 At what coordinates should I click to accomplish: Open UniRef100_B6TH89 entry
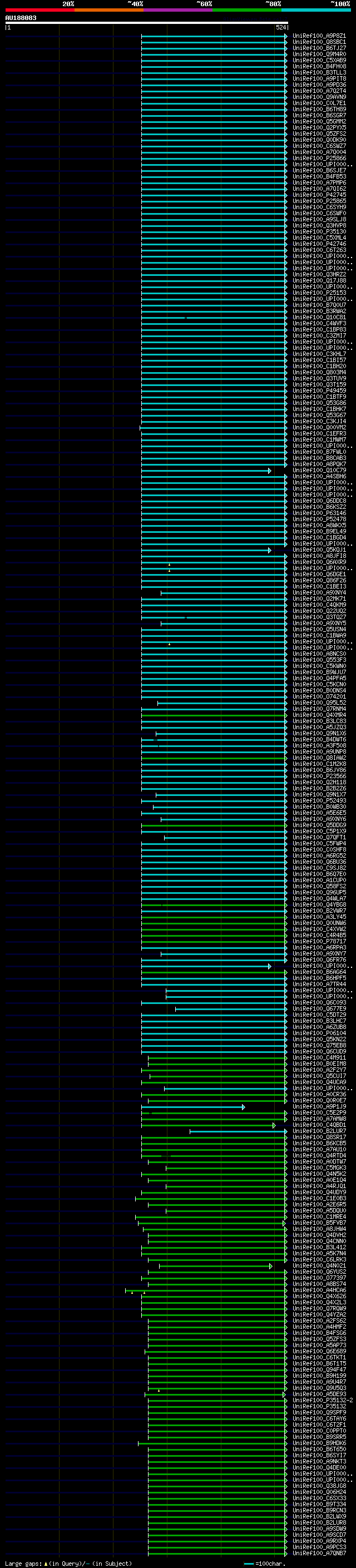click(319, 109)
